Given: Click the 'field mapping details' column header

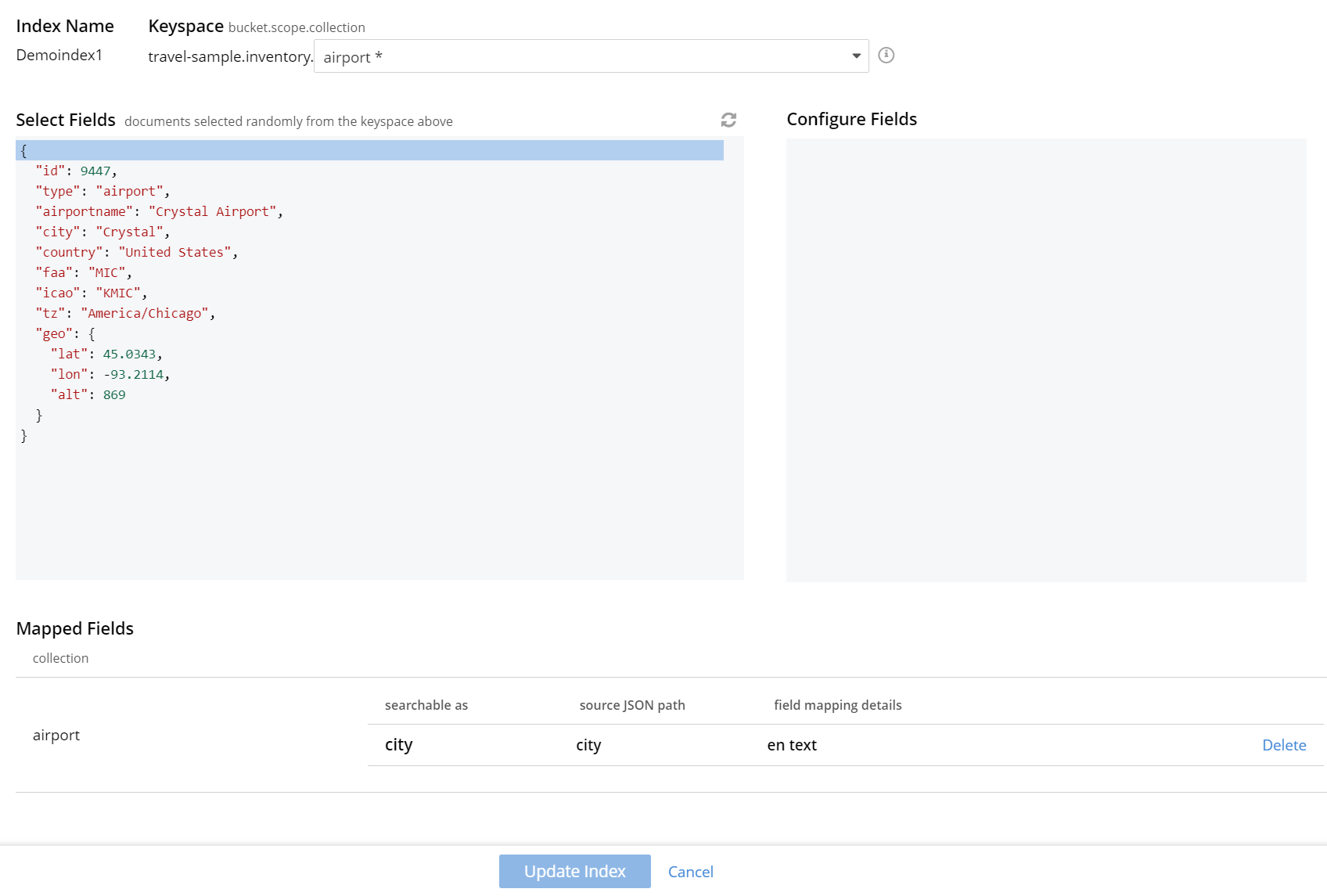Looking at the screenshot, I should coord(838,705).
